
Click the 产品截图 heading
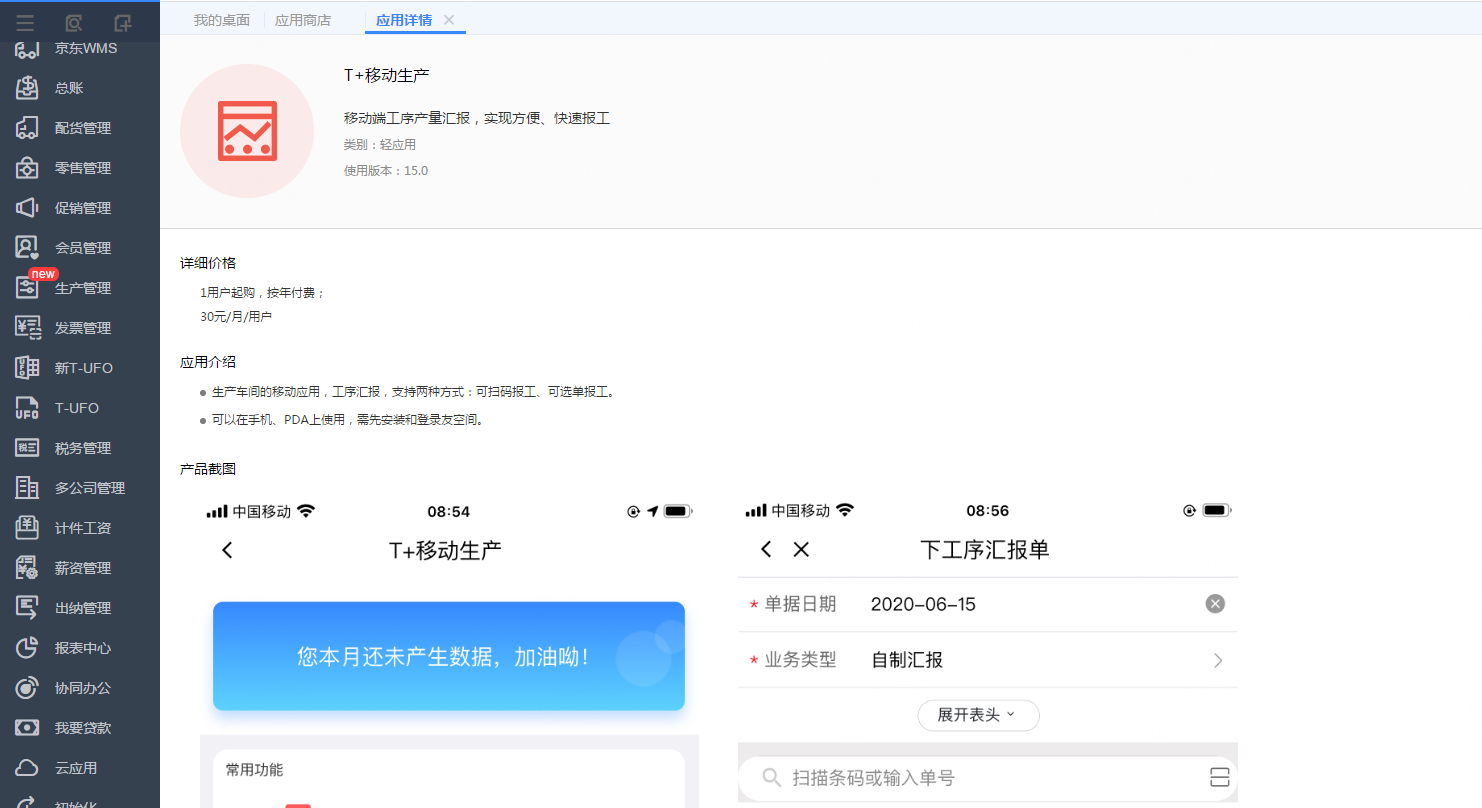point(208,469)
